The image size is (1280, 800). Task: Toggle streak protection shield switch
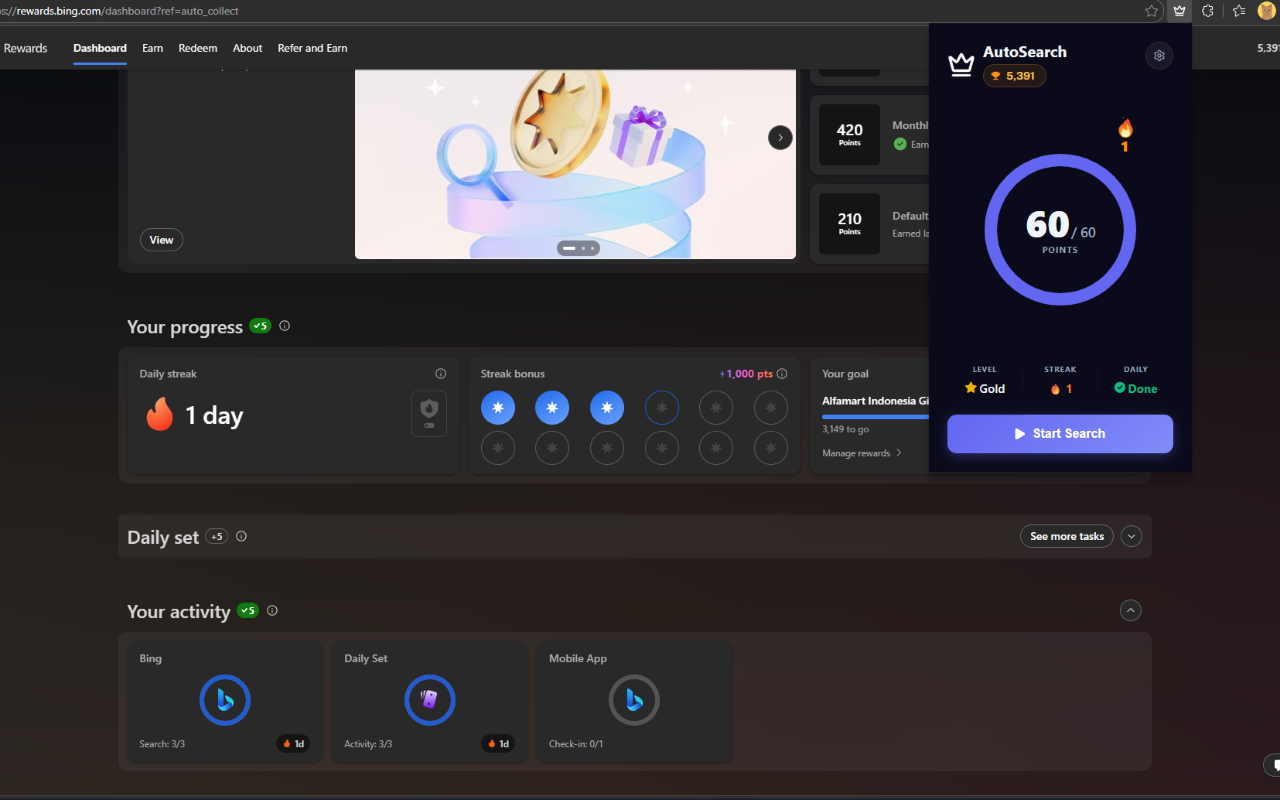pos(429,414)
